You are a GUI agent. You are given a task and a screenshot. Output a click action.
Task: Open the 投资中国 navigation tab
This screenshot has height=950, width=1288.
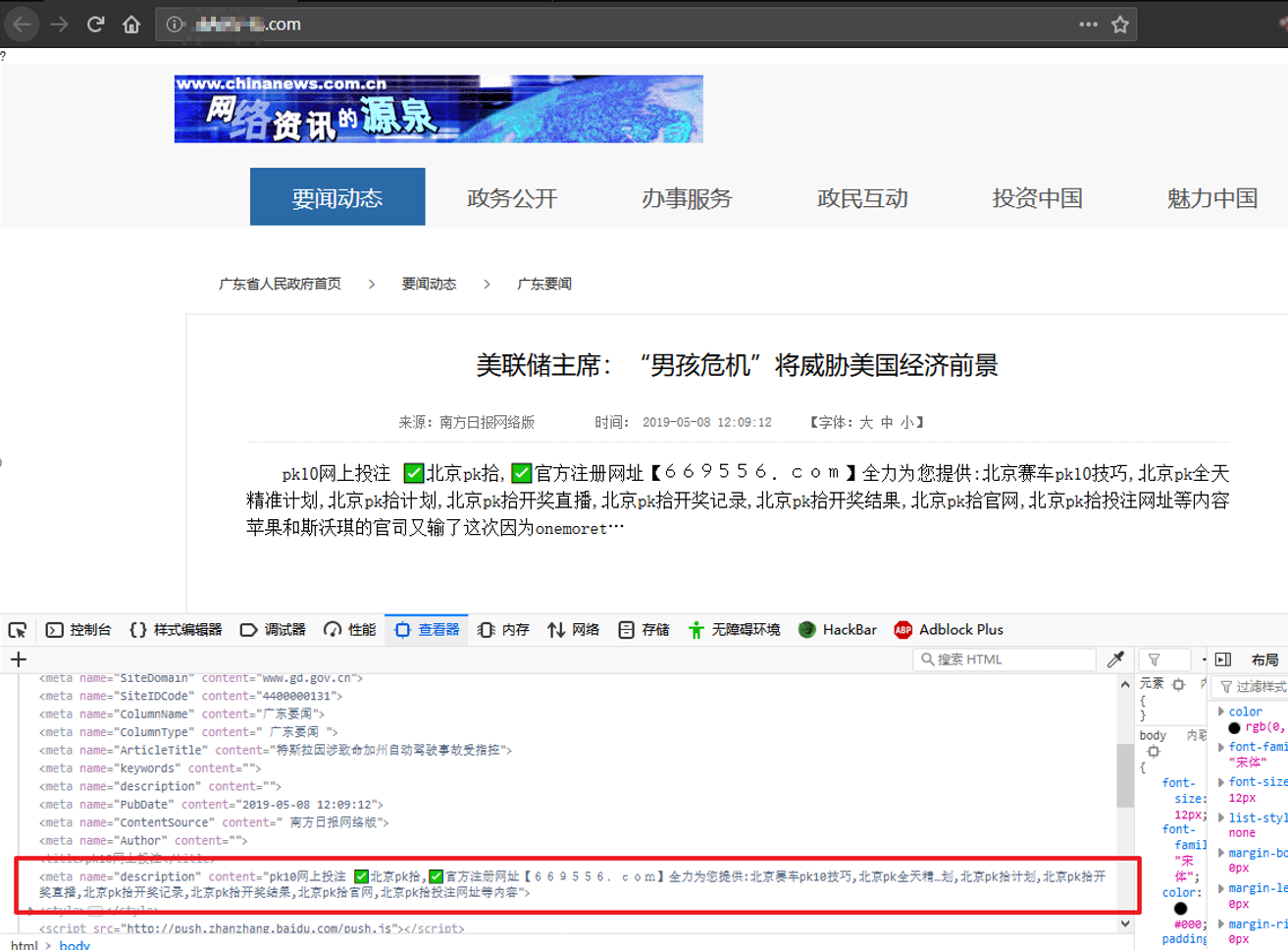pyautogui.click(x=1037, y=197)
